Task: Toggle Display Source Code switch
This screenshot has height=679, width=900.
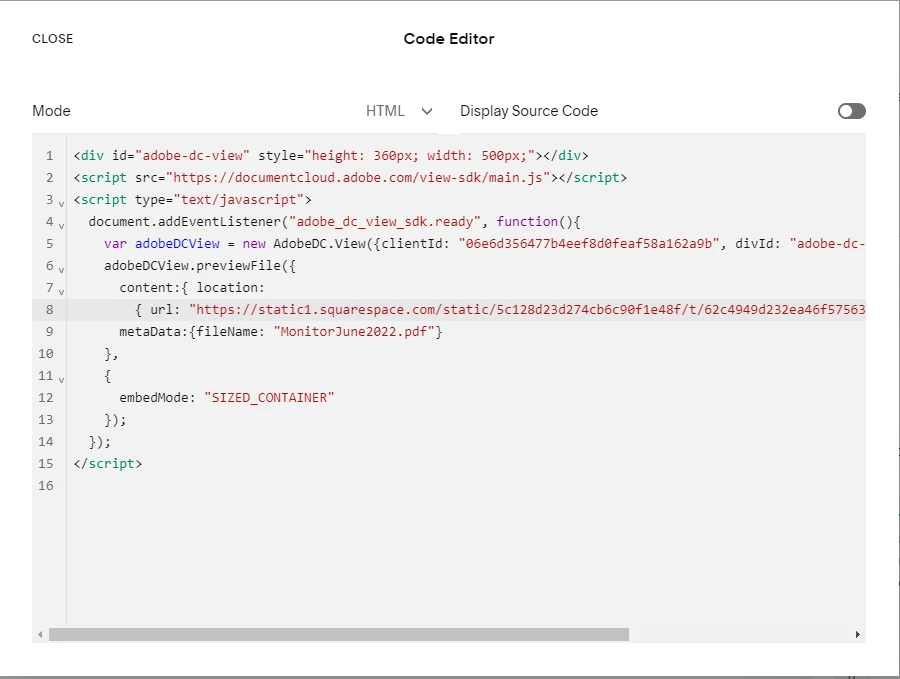Action: click(x=851, y=111)
